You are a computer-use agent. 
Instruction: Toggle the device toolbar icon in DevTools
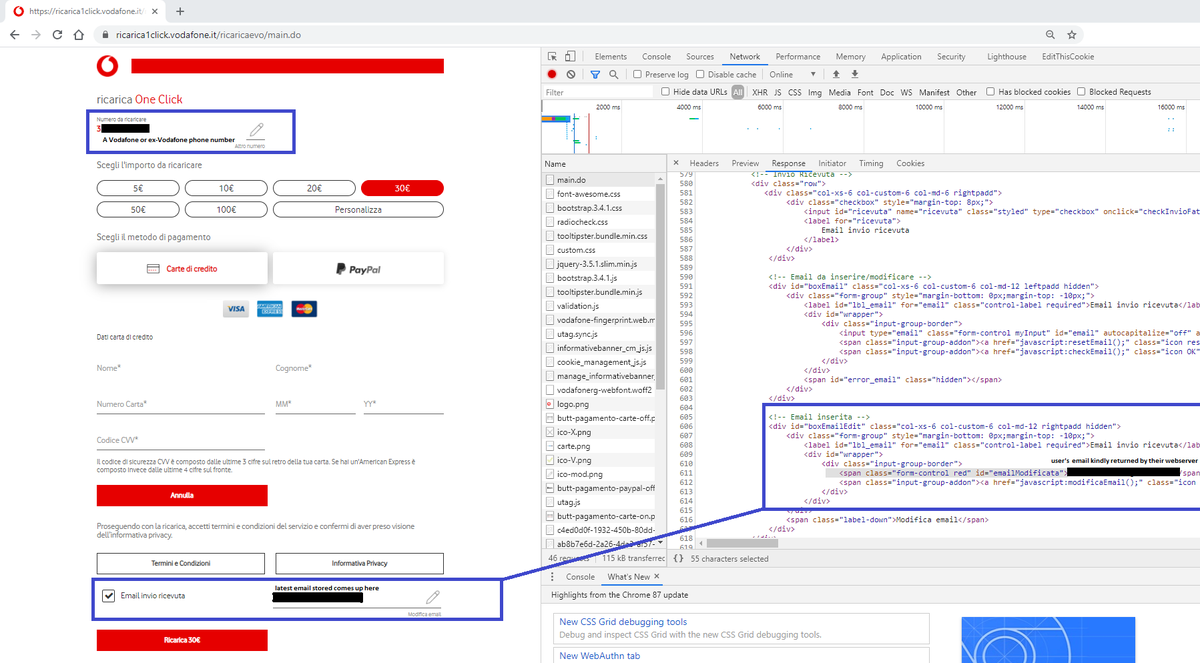[x=570, y=57]
